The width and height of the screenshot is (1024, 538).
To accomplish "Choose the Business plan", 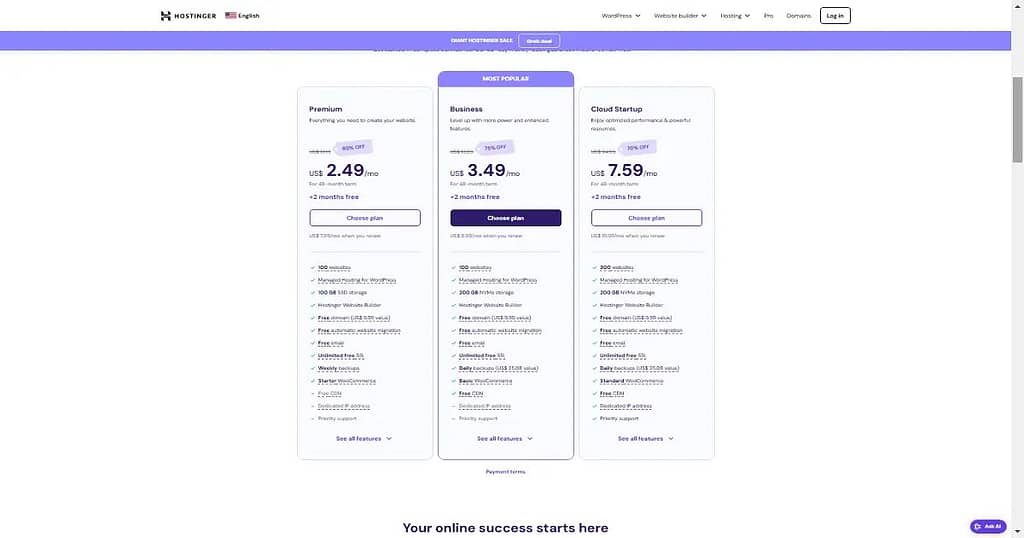I will 505,218.
